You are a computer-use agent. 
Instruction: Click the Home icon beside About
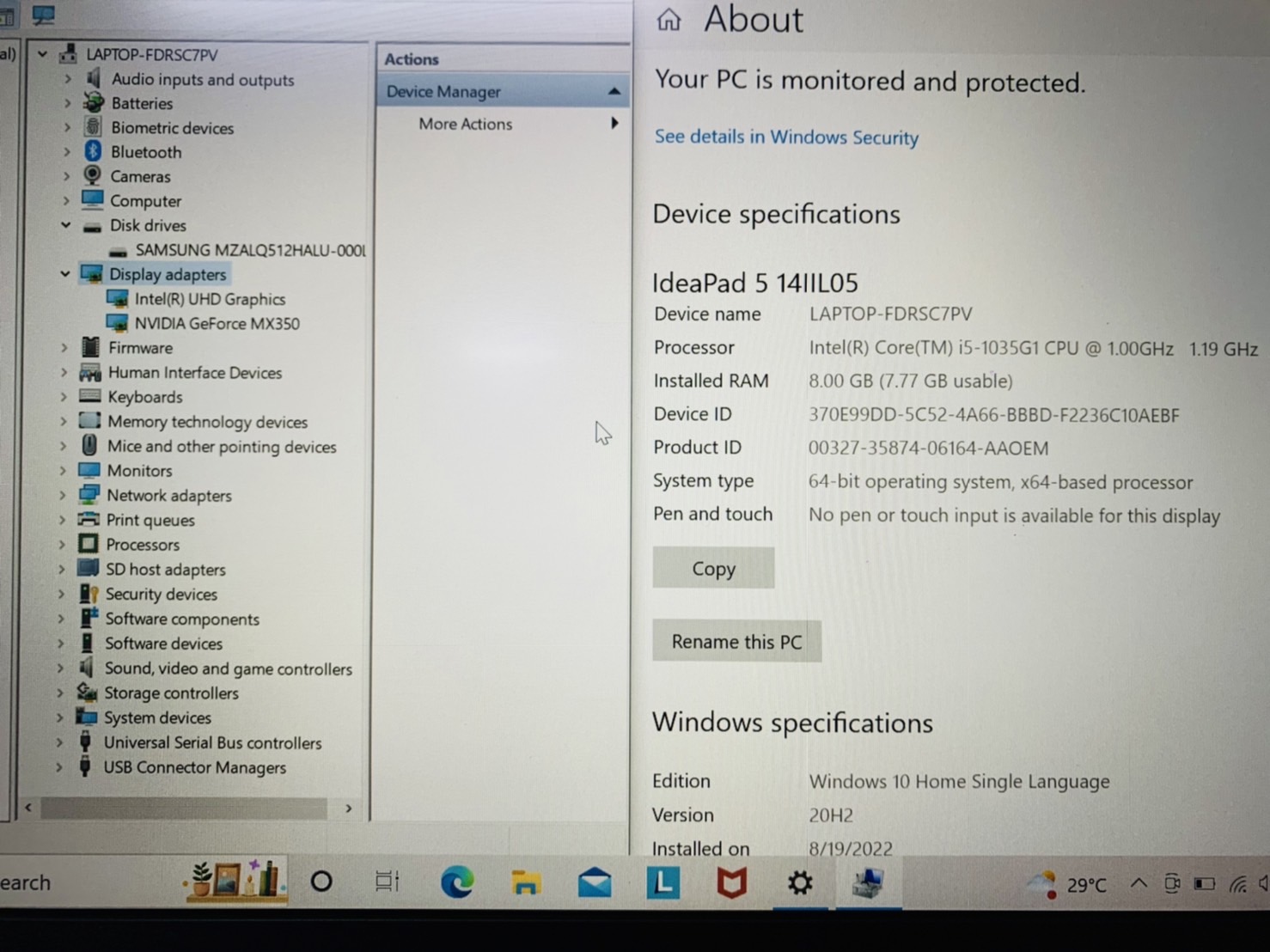[x=669, y=20]
